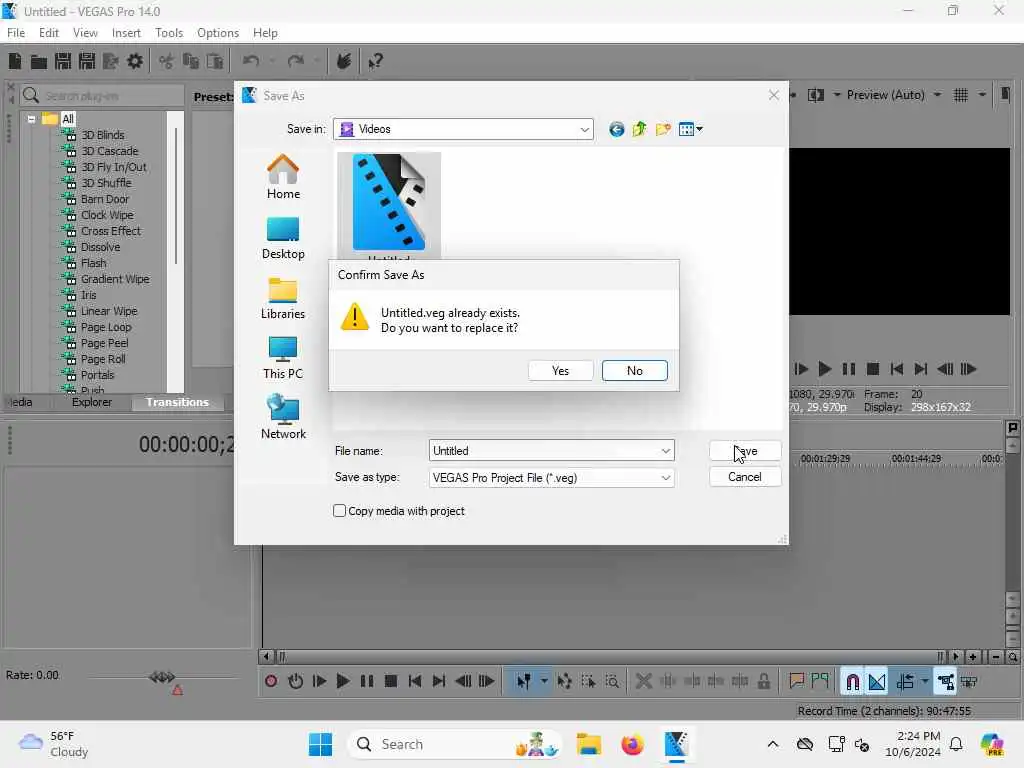The image size is (1024, 768).
Task: Select the Clock Wipe transition
Action: click(x=107, y=215)
